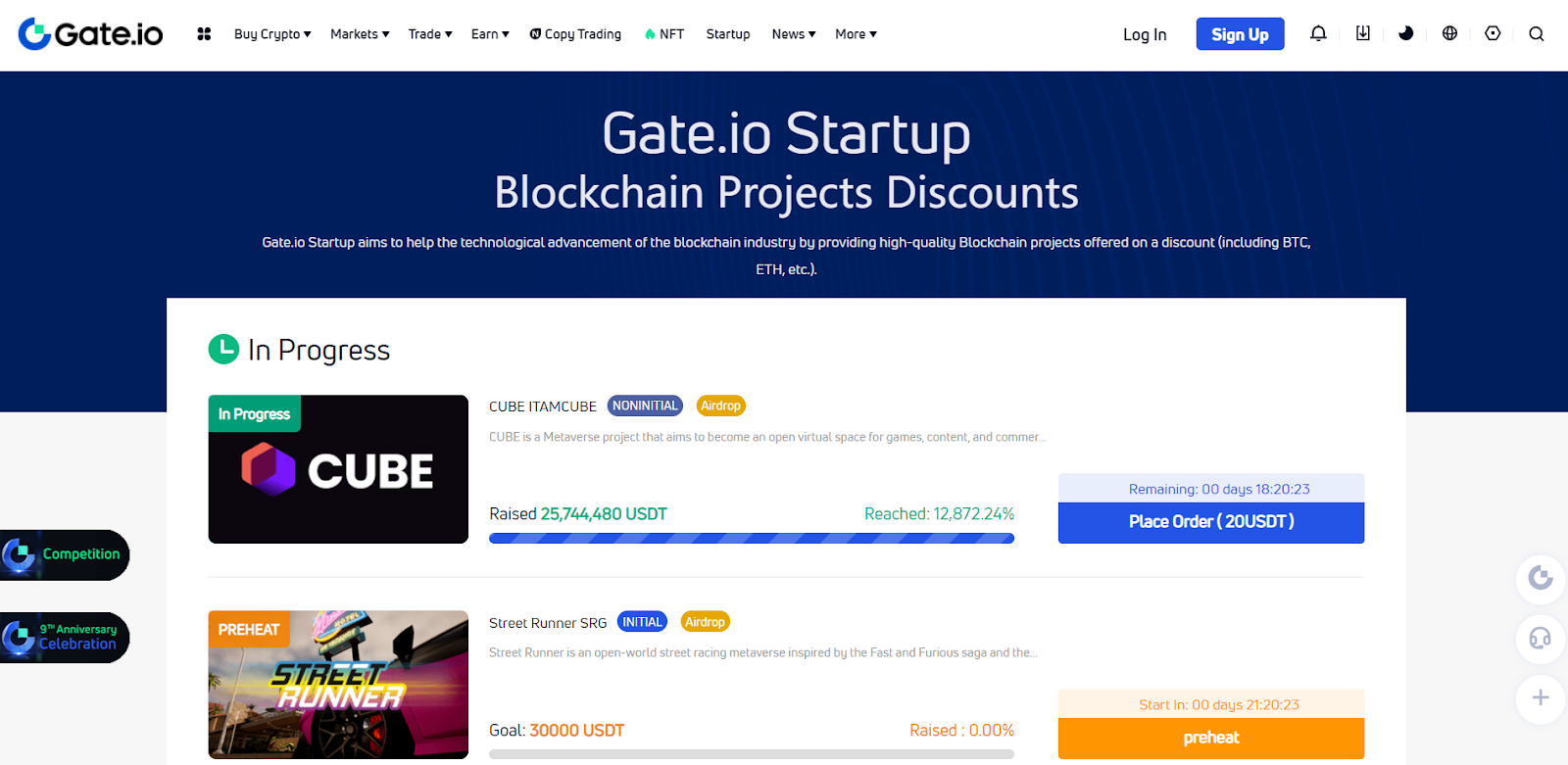1568x765 pixels.
Task: Open the search magnifier icon
Action: click(1536, 34)
